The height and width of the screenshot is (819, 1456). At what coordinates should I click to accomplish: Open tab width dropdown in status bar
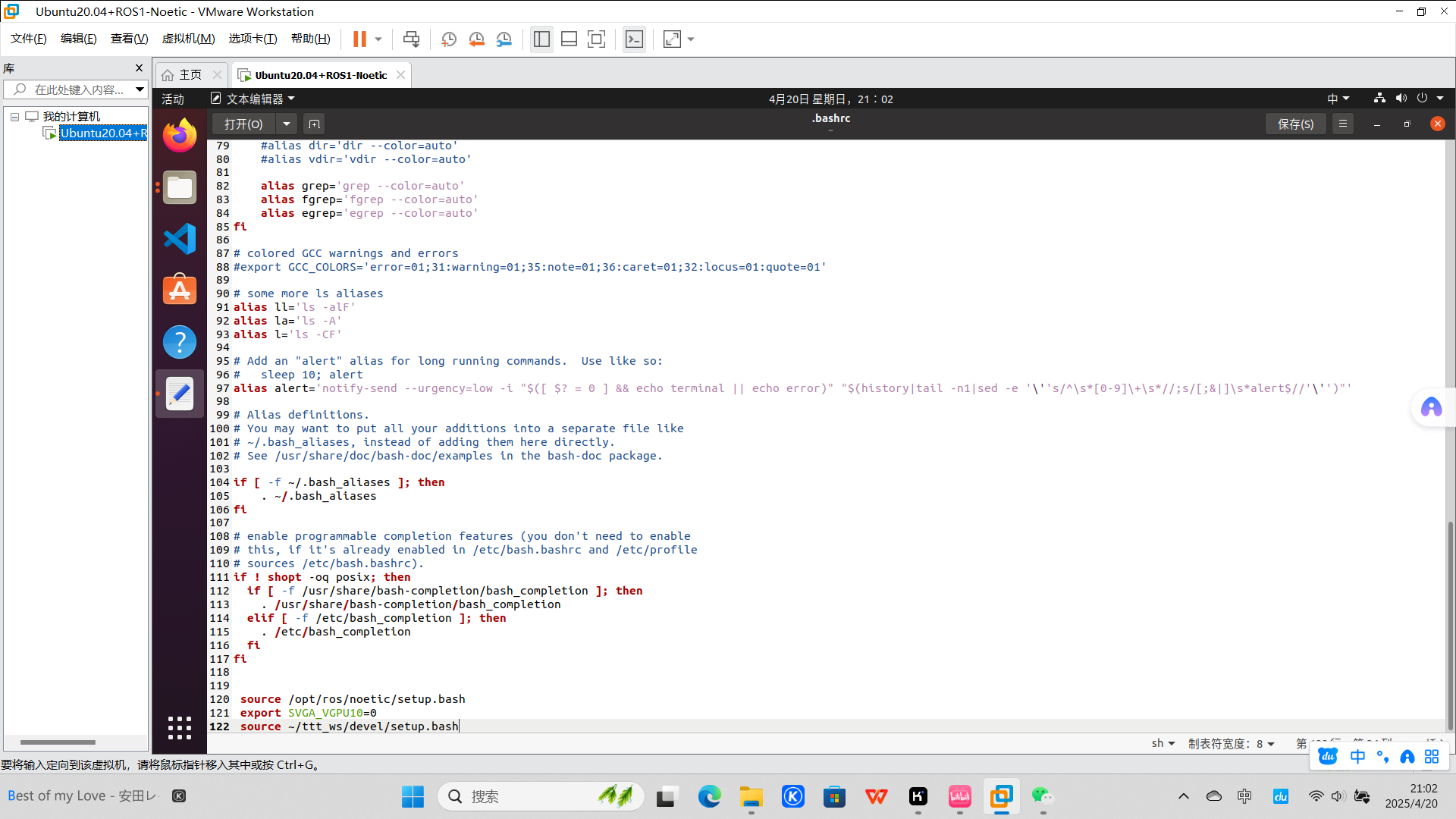click(x=1232, y=744)
